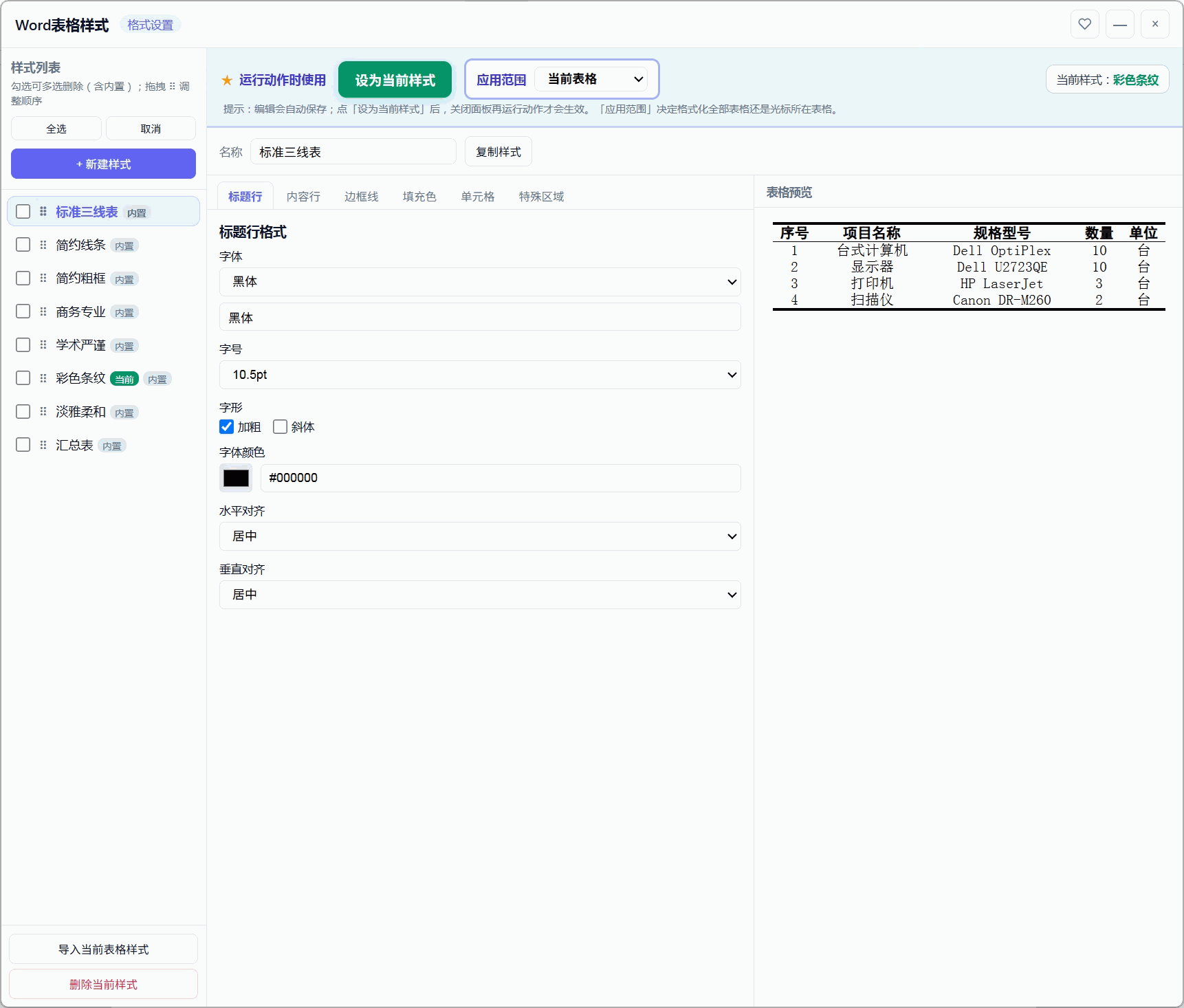The width and height of the screenshot is (1184, 1008).
Task: Click the 名称 style name input field
Action: click(353, 152)
